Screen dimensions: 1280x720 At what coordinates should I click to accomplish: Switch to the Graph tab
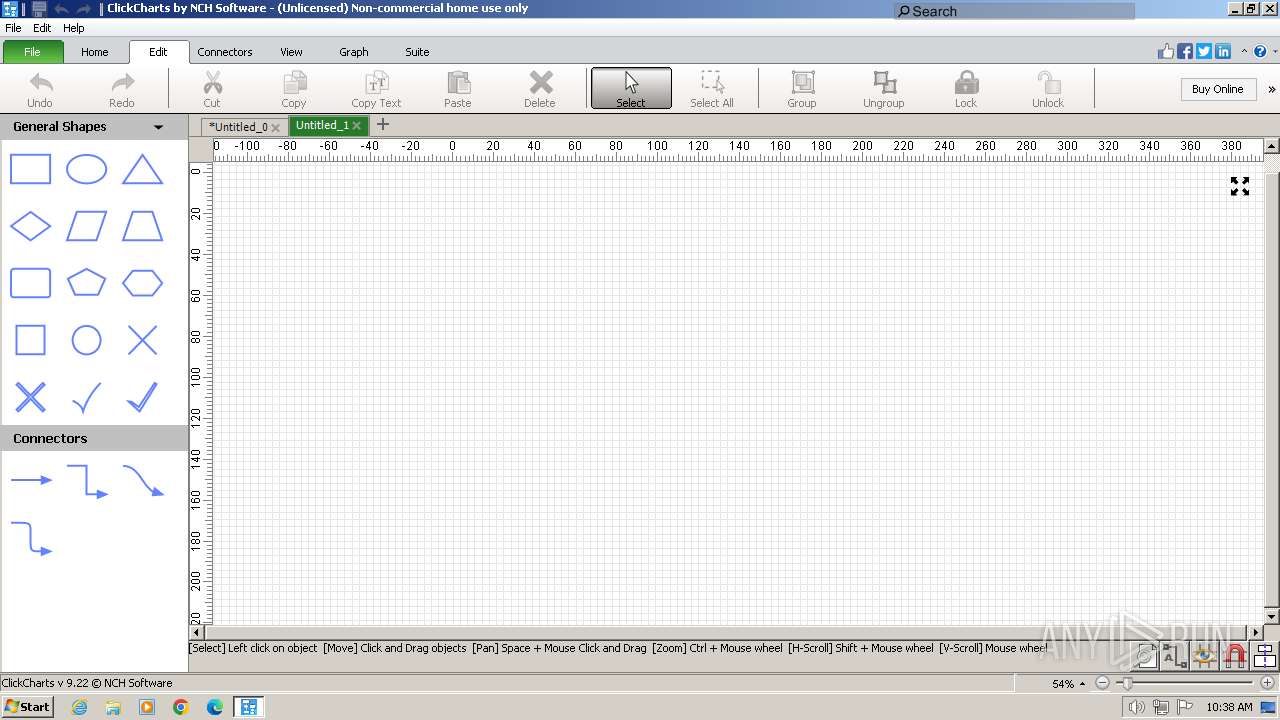point(354,52)
